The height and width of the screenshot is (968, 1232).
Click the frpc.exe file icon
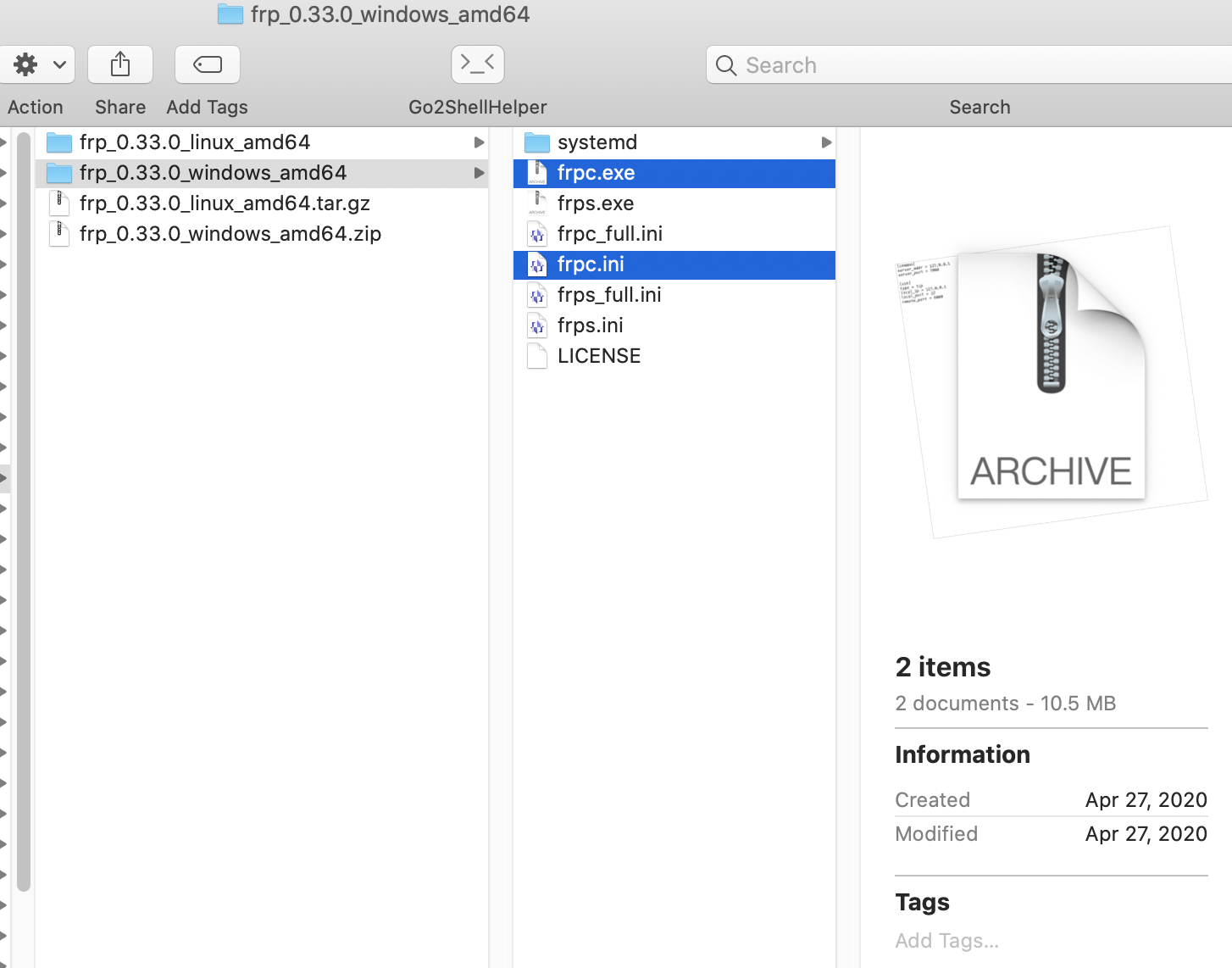[x=537, y=173]
